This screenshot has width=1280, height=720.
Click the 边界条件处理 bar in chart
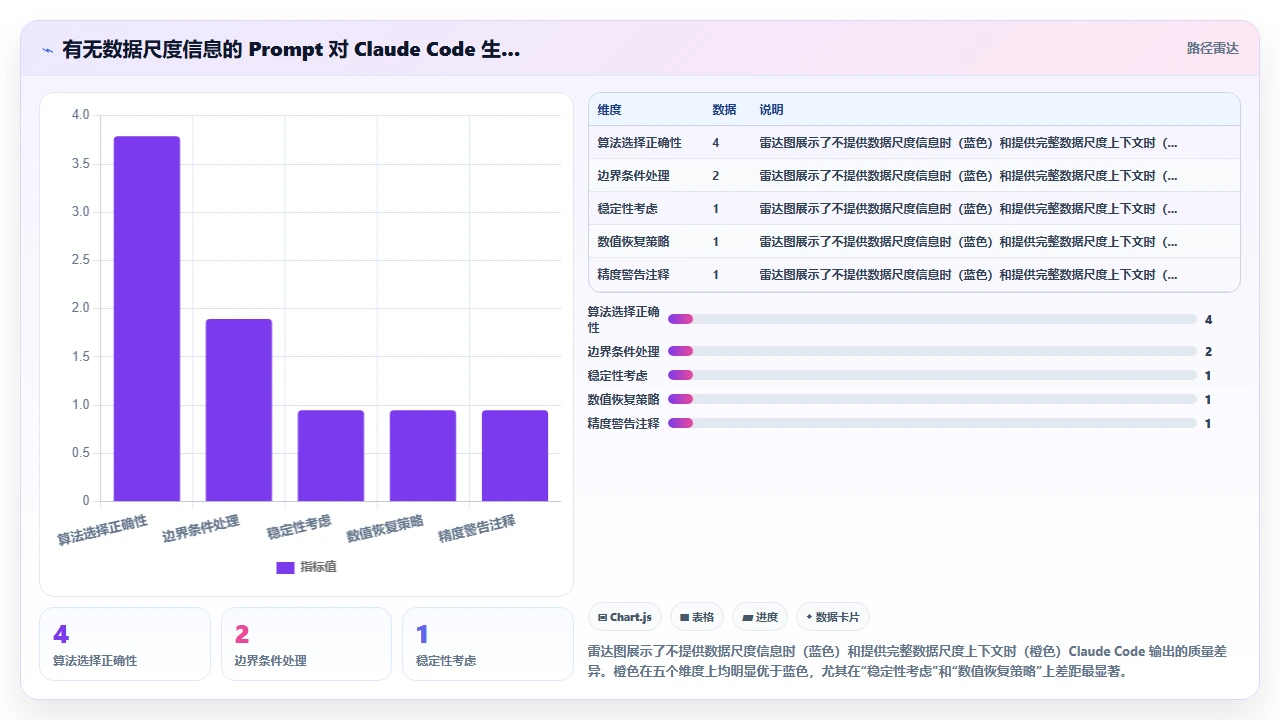pos(239,410)
